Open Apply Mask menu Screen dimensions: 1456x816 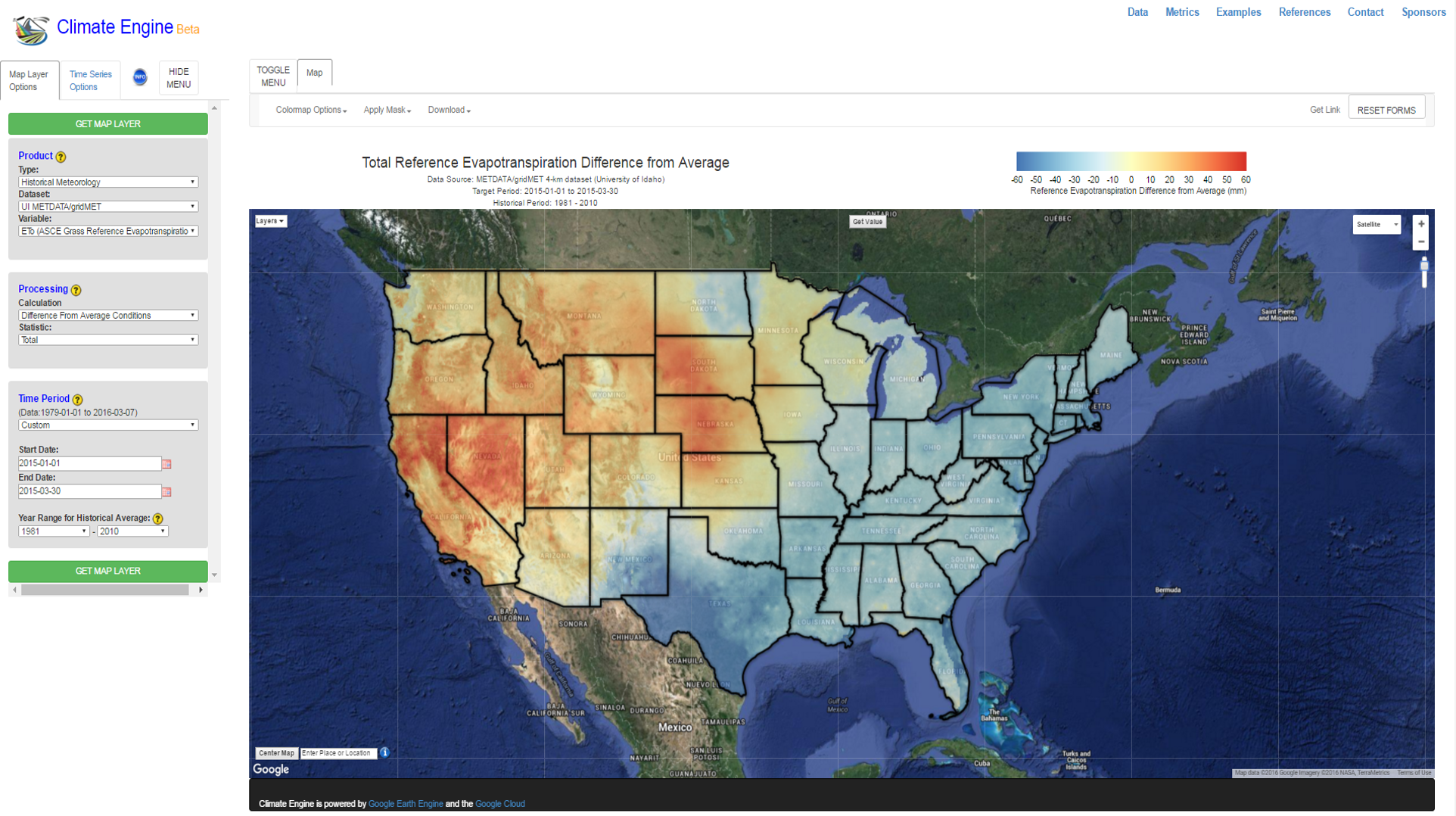point(387,111)
